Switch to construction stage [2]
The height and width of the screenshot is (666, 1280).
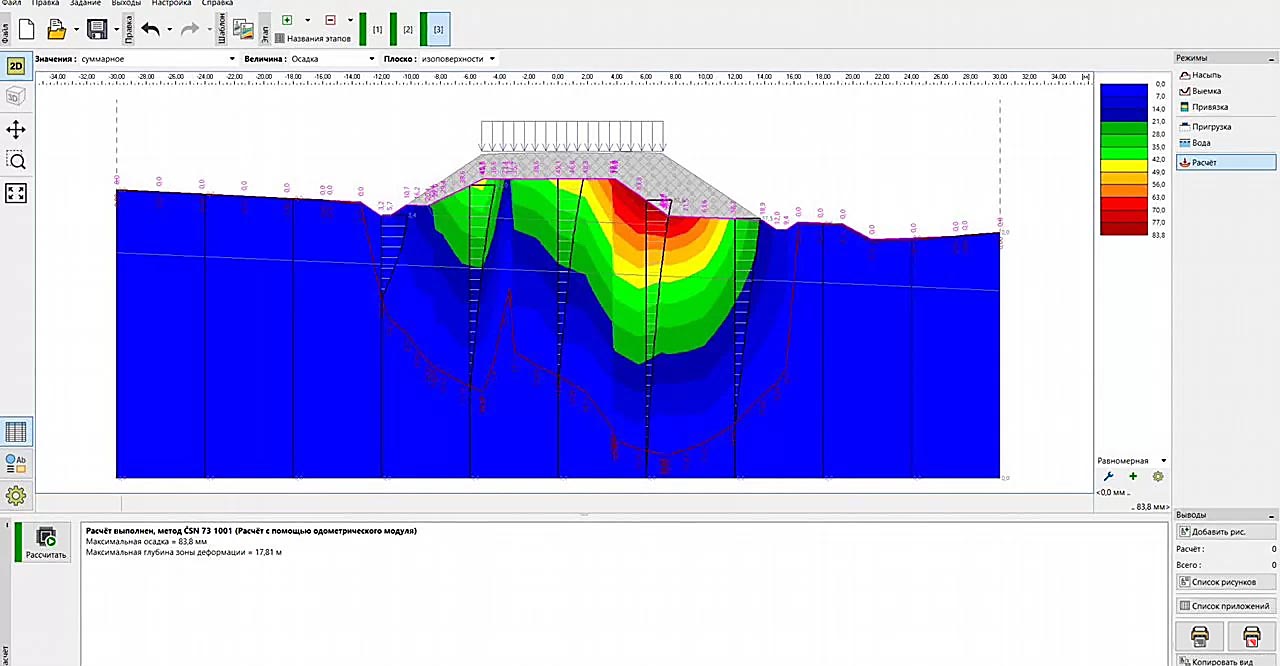407,30
